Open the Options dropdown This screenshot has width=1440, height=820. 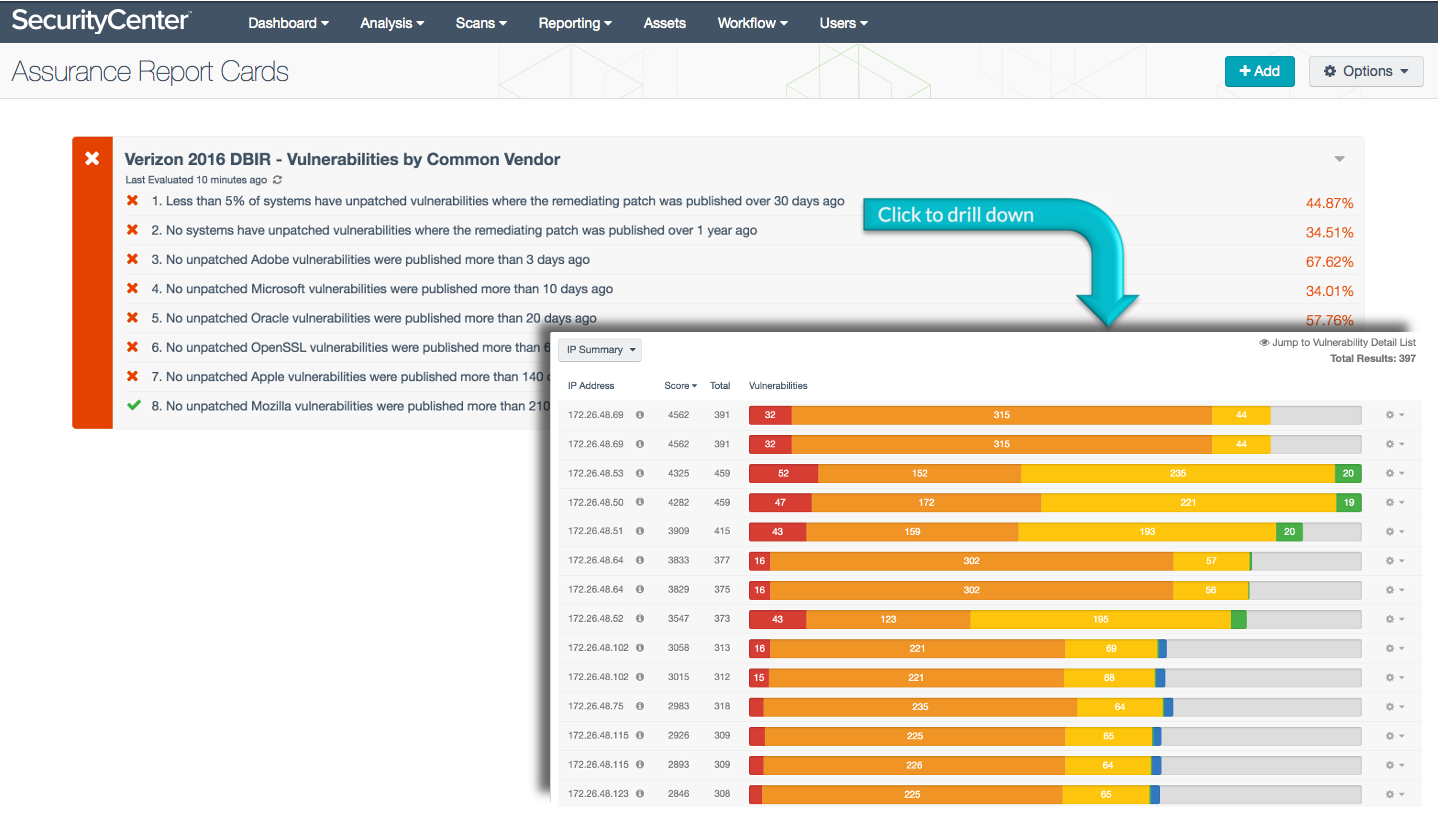(x=1366, y=71)
